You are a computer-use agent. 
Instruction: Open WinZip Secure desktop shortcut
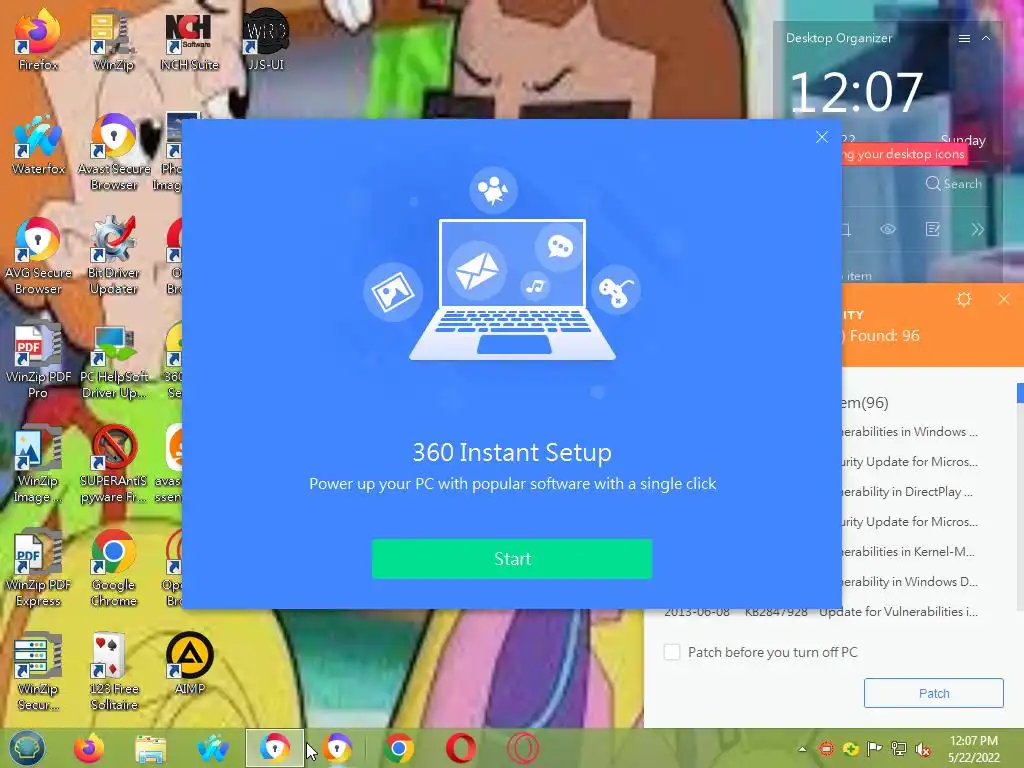click(x=38, y=672)
